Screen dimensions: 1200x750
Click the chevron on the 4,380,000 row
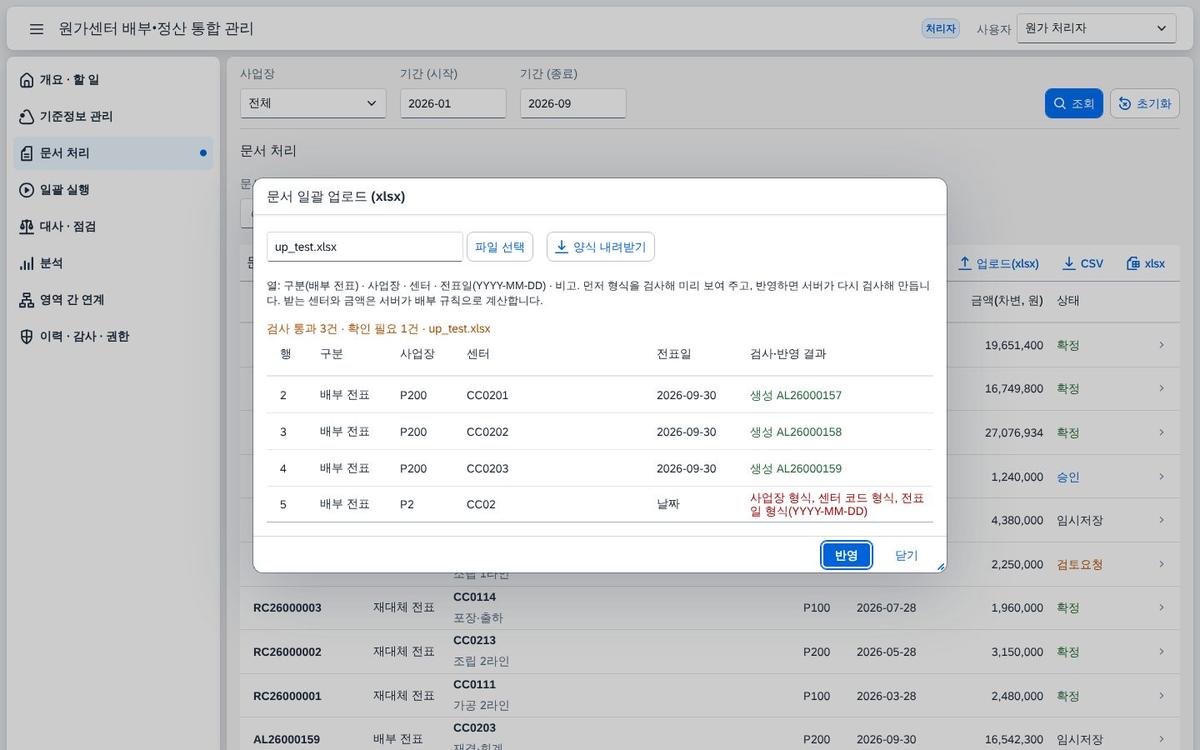[1161, 520]
